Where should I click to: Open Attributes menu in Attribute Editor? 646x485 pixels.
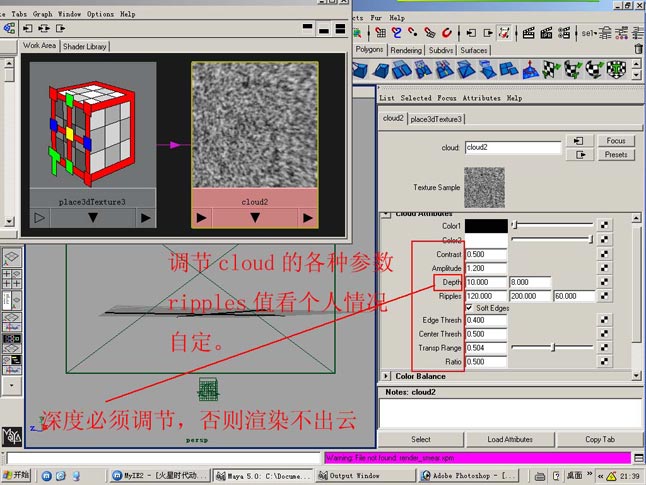click(x=481, y=98)
